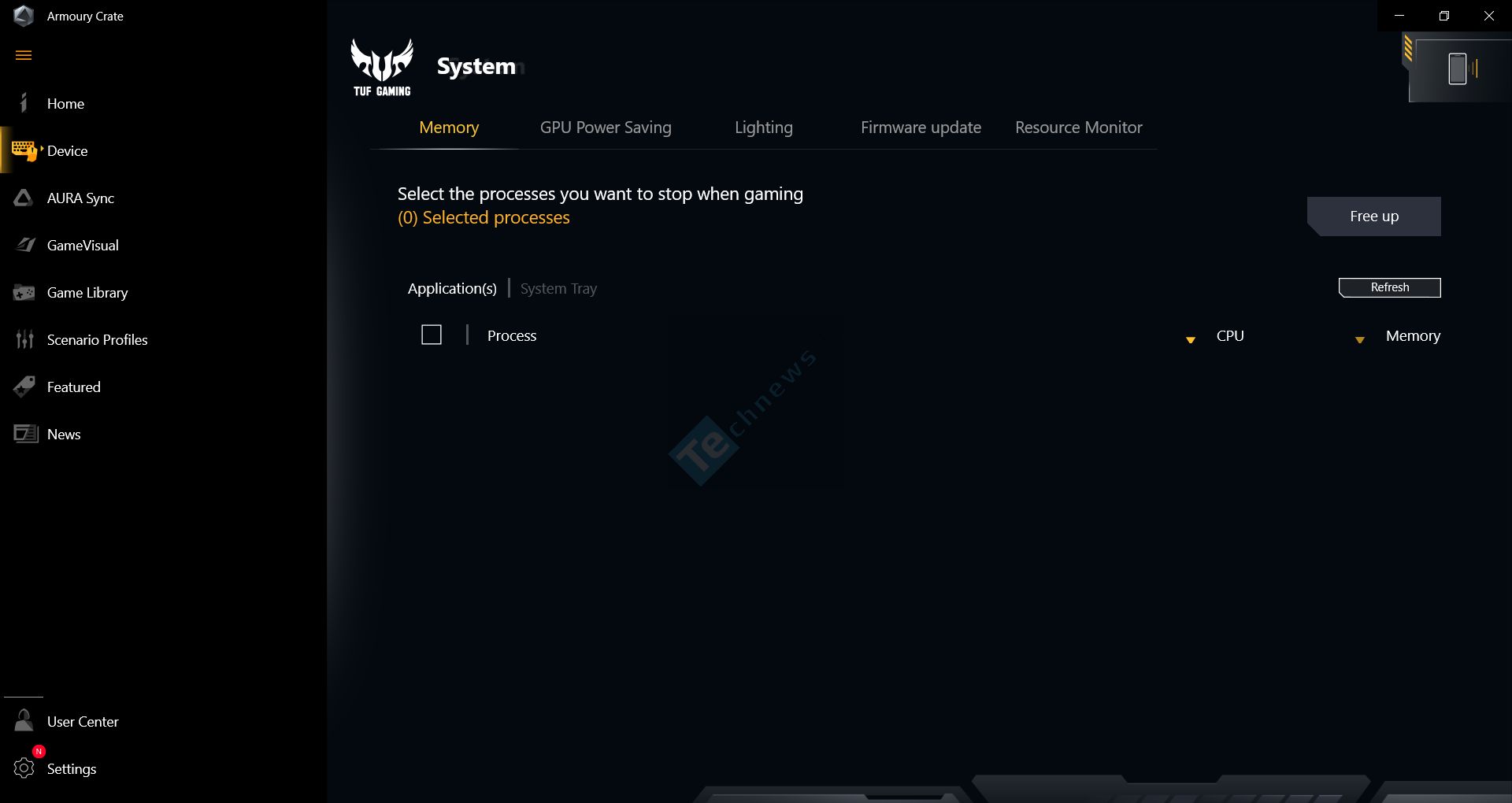The width and height of the screenshot is (1512, 803).
Task: Switch to the Lighting tab
Action: pos(764,128)
